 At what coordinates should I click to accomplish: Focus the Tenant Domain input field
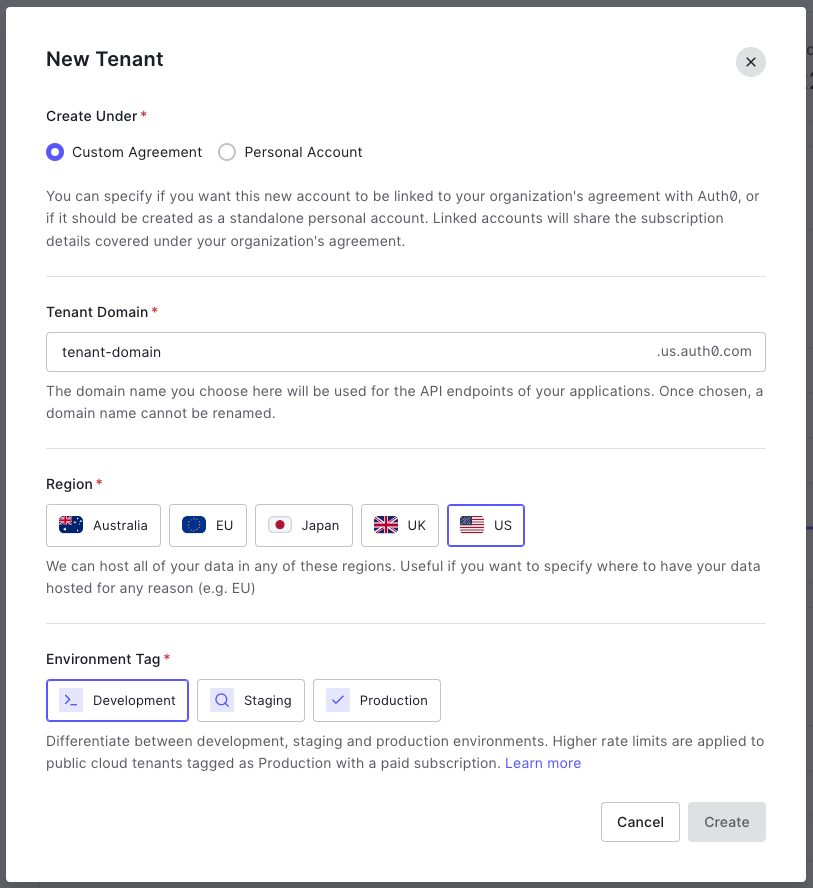pyautogui.click(x=350, y=352)
